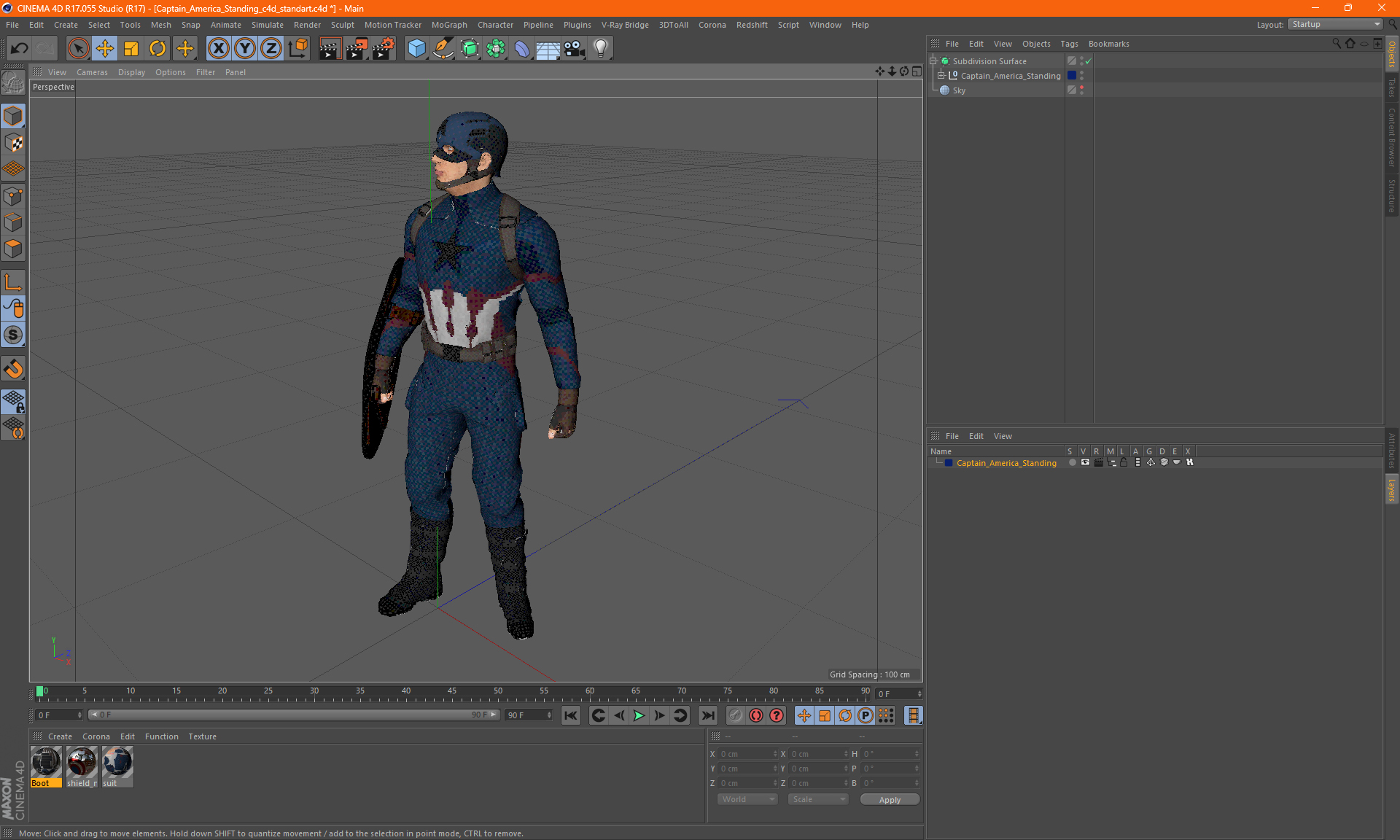Open the spline pen tool
The width and height of the screenshot is (1400, 840).
pos(443,49)
